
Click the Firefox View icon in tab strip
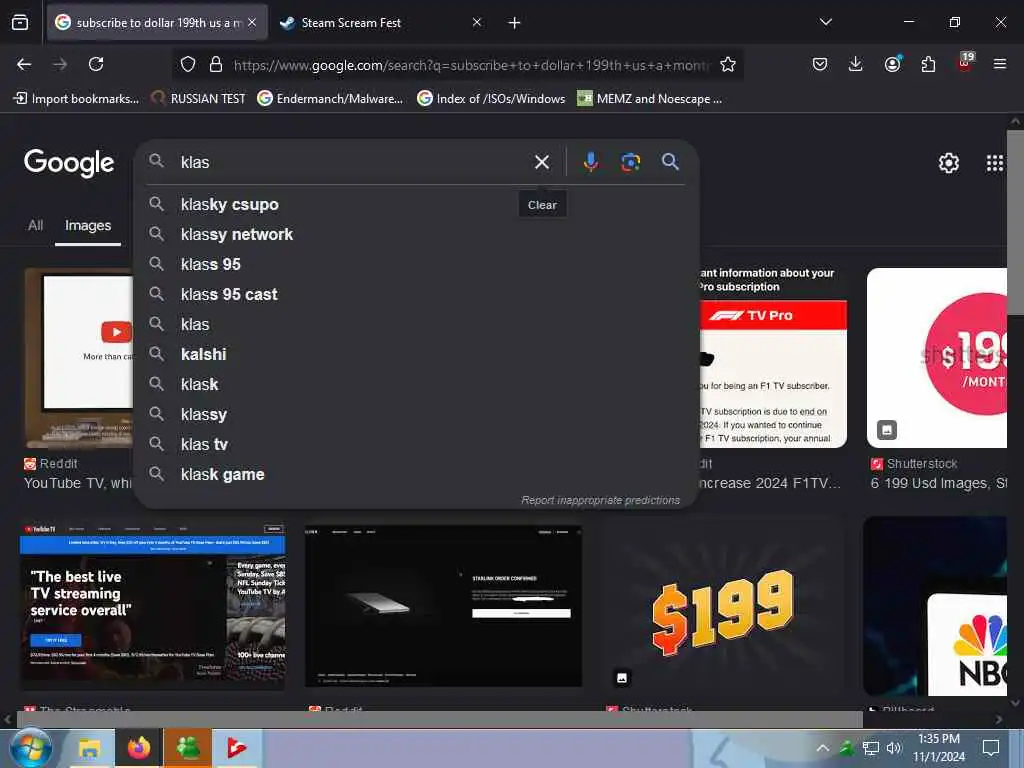tap(20, 23)
